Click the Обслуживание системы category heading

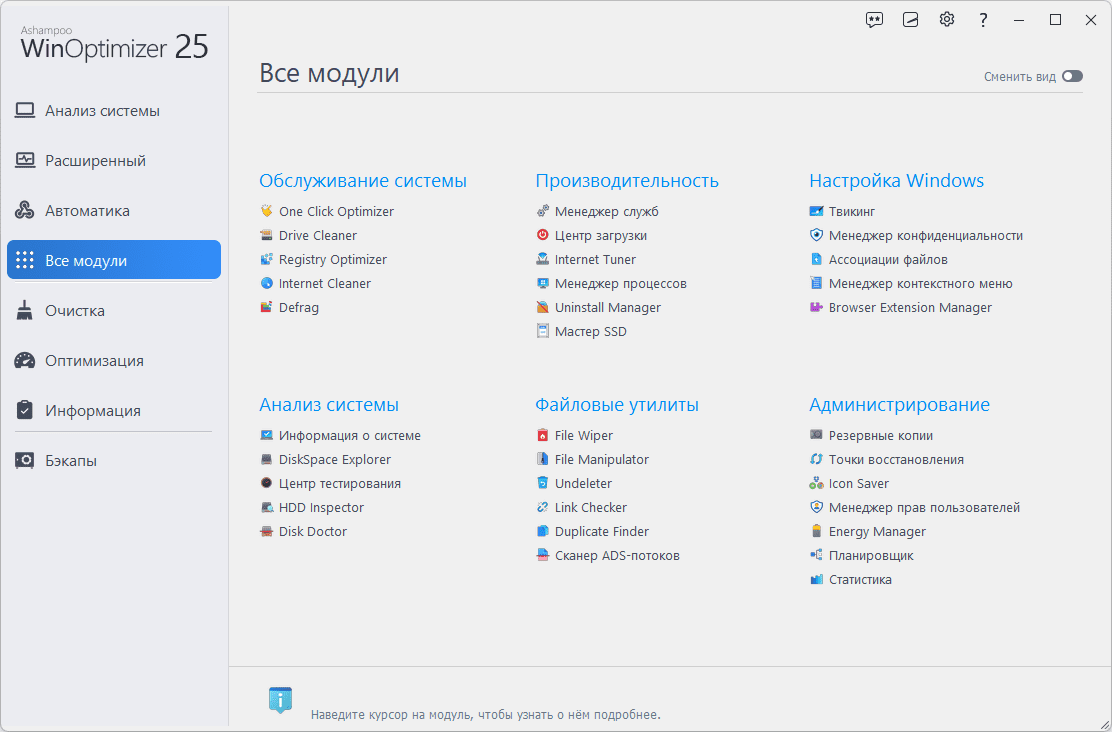pyautogui.click(x=362, y=181)
